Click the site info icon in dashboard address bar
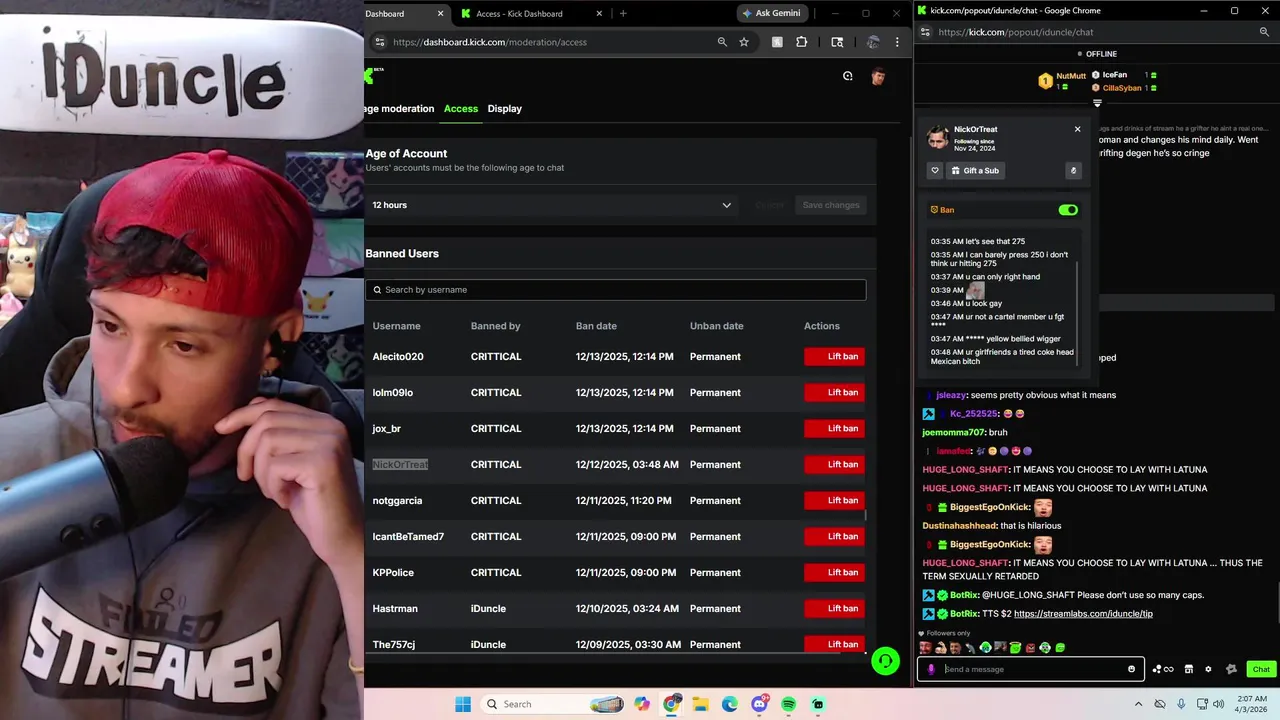Viewport: 1280px width, 720px height. (x=379, y=42)
